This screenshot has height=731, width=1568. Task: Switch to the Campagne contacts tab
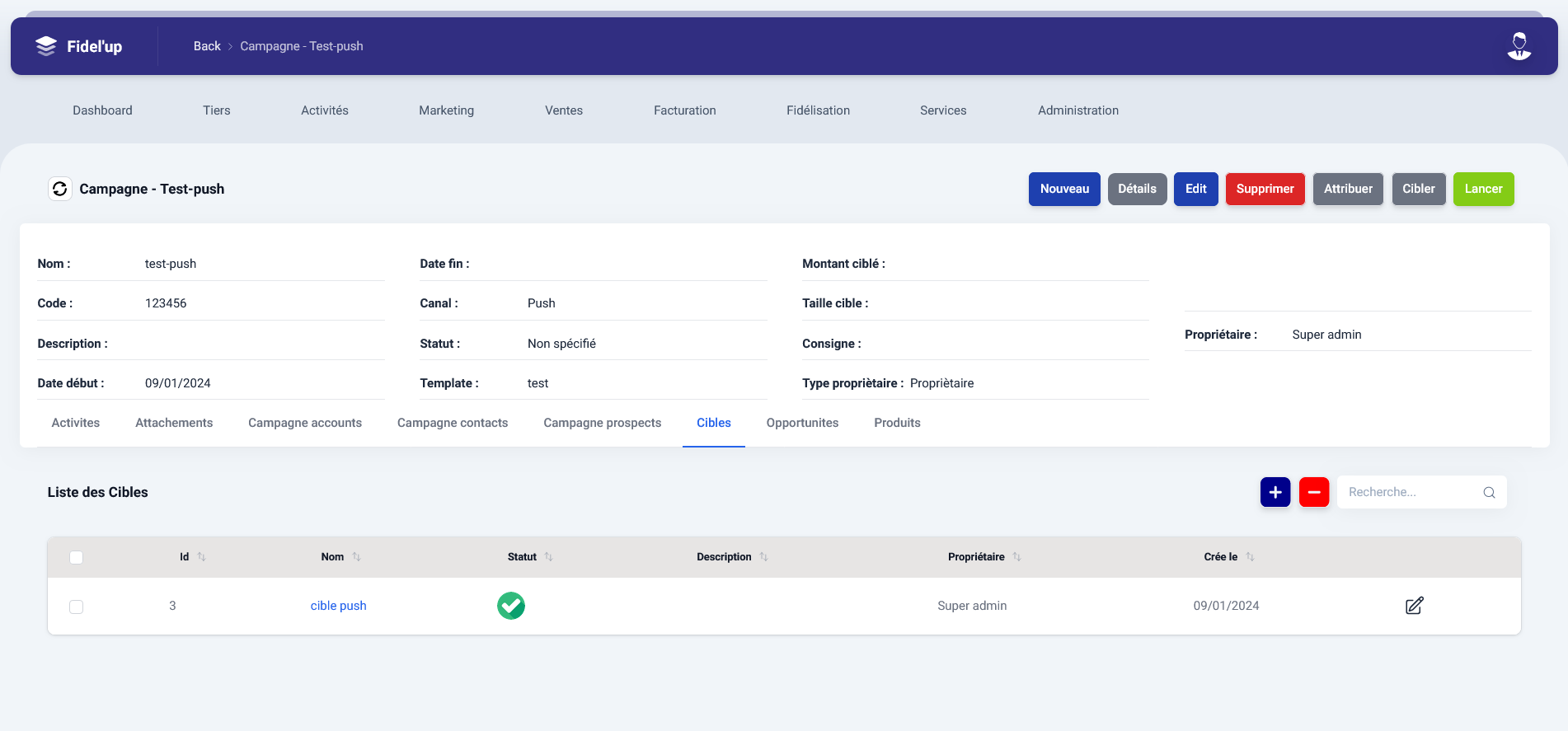pyautogui.click(x=453, y=423)
